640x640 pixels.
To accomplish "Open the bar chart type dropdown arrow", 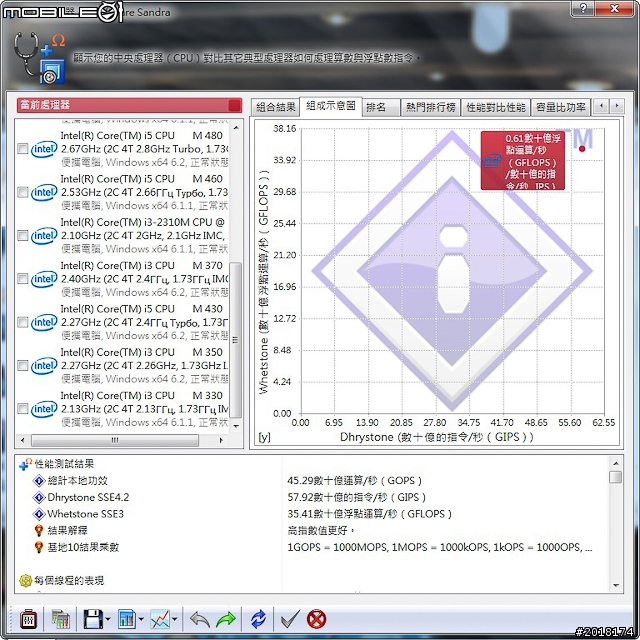I will (141, 620).
